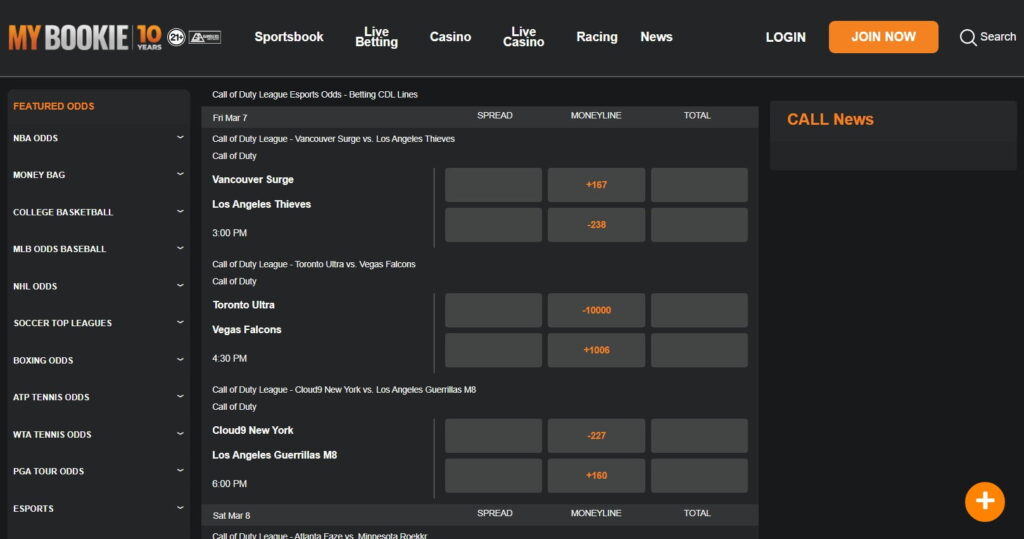This screenshot has height=539, width=1024.
Task: Click the Sat Mar 8 date header
Action: click(x=231, y=515)
